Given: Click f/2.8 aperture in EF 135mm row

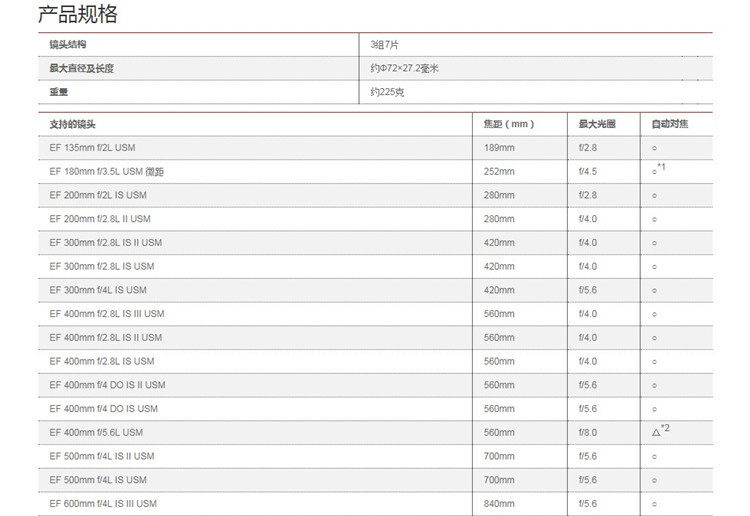Looking at the screenshot, I should [x=587, y=148].
